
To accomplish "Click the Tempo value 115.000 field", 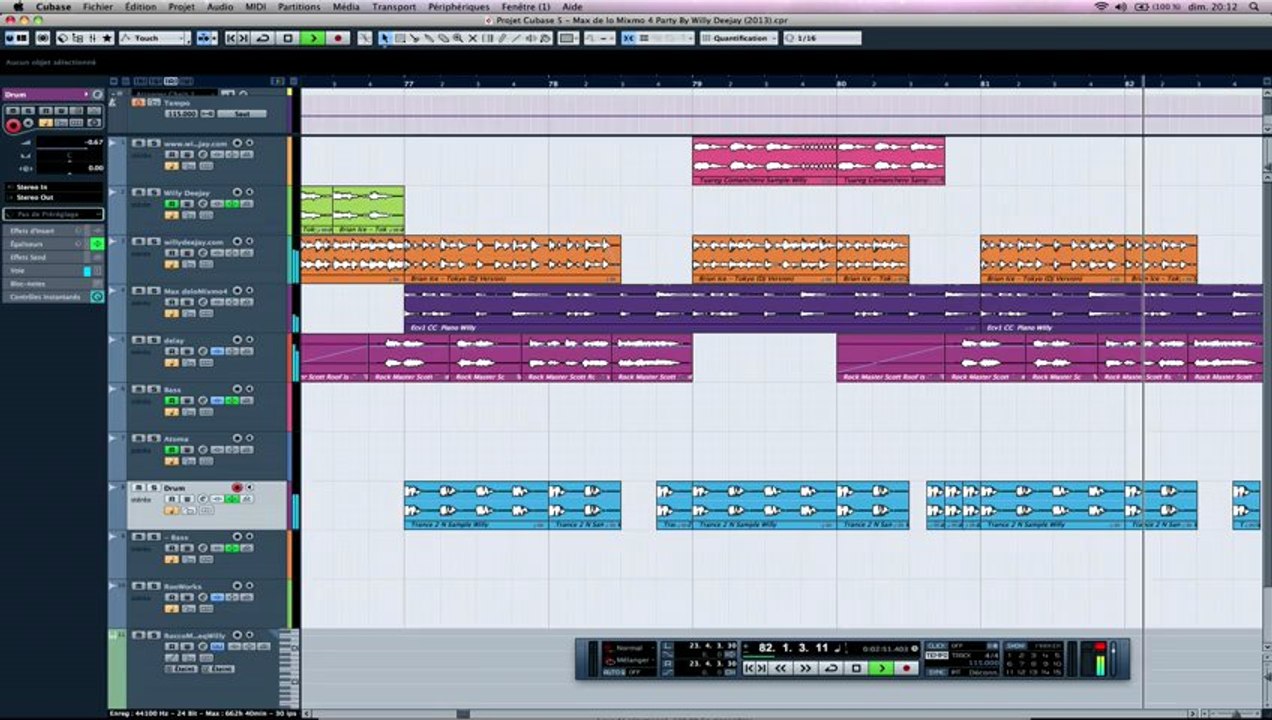I will [181, 114].
